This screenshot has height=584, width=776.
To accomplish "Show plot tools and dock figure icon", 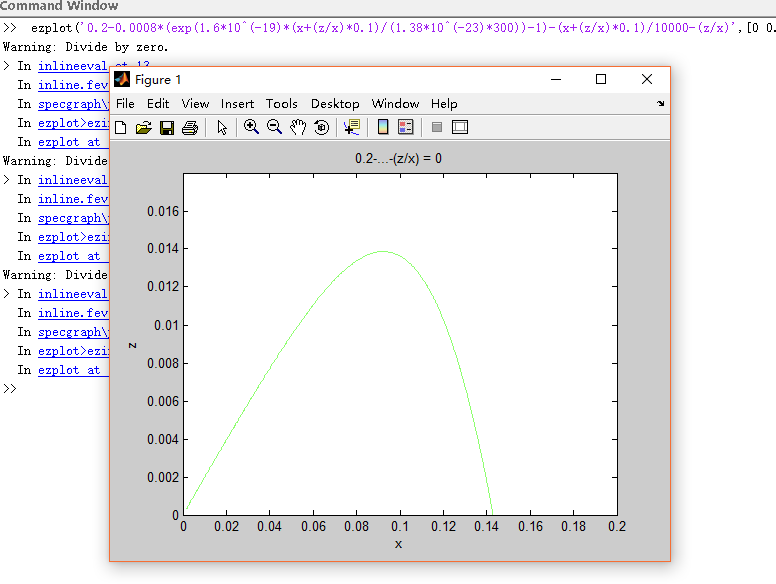I will pyautogui.click(x=460, y=127).
